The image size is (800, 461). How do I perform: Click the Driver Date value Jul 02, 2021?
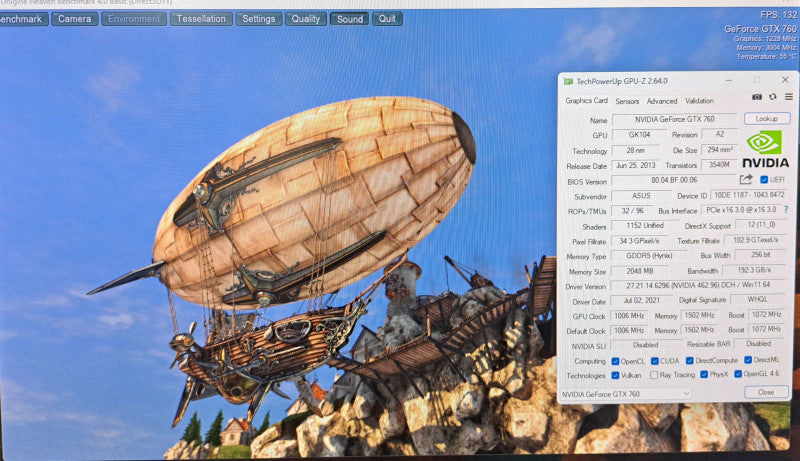point(641,300)
